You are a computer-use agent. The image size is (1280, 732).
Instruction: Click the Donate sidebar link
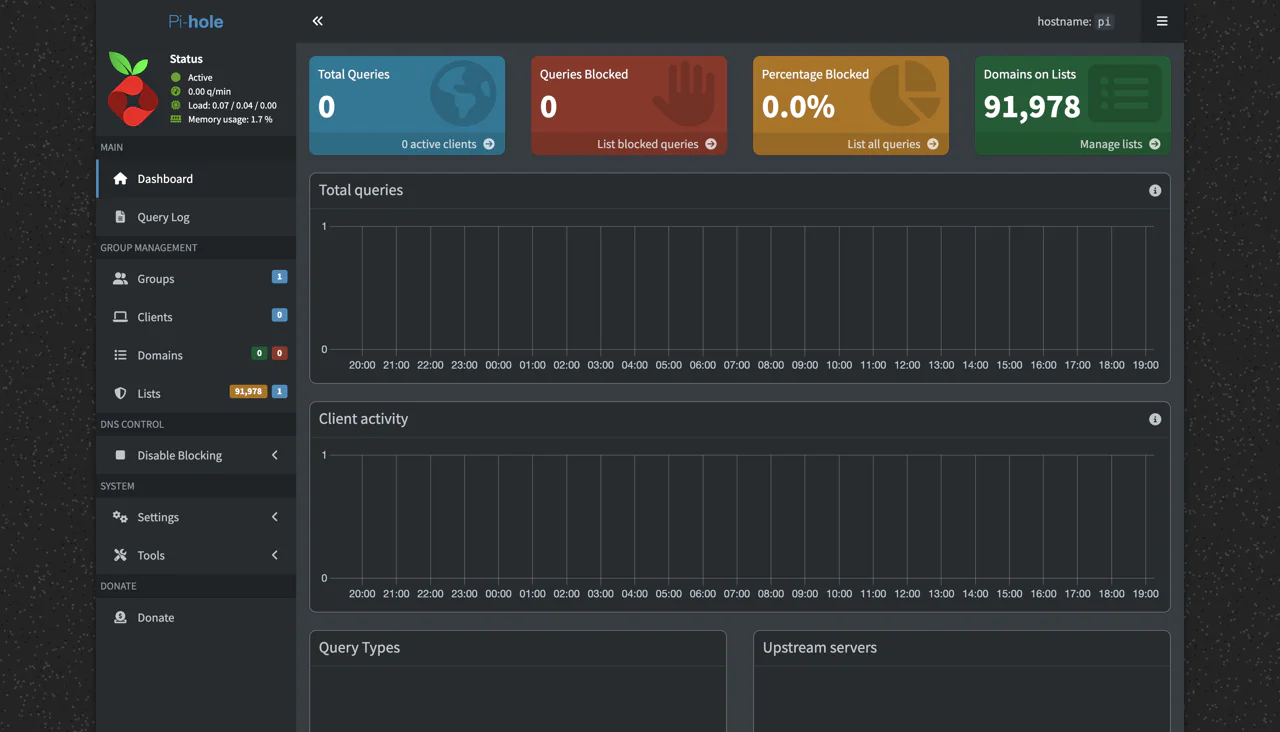point(196,617)
